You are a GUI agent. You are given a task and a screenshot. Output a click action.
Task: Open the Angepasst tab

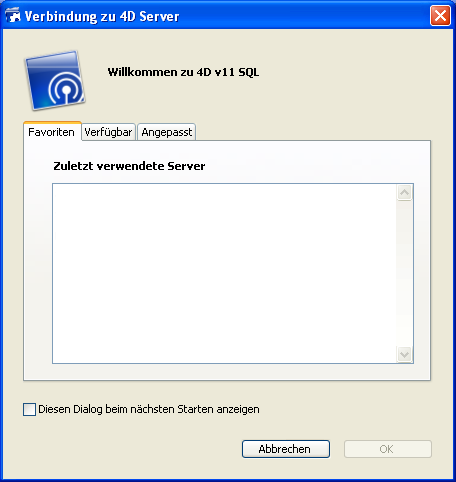pos(167,132)
